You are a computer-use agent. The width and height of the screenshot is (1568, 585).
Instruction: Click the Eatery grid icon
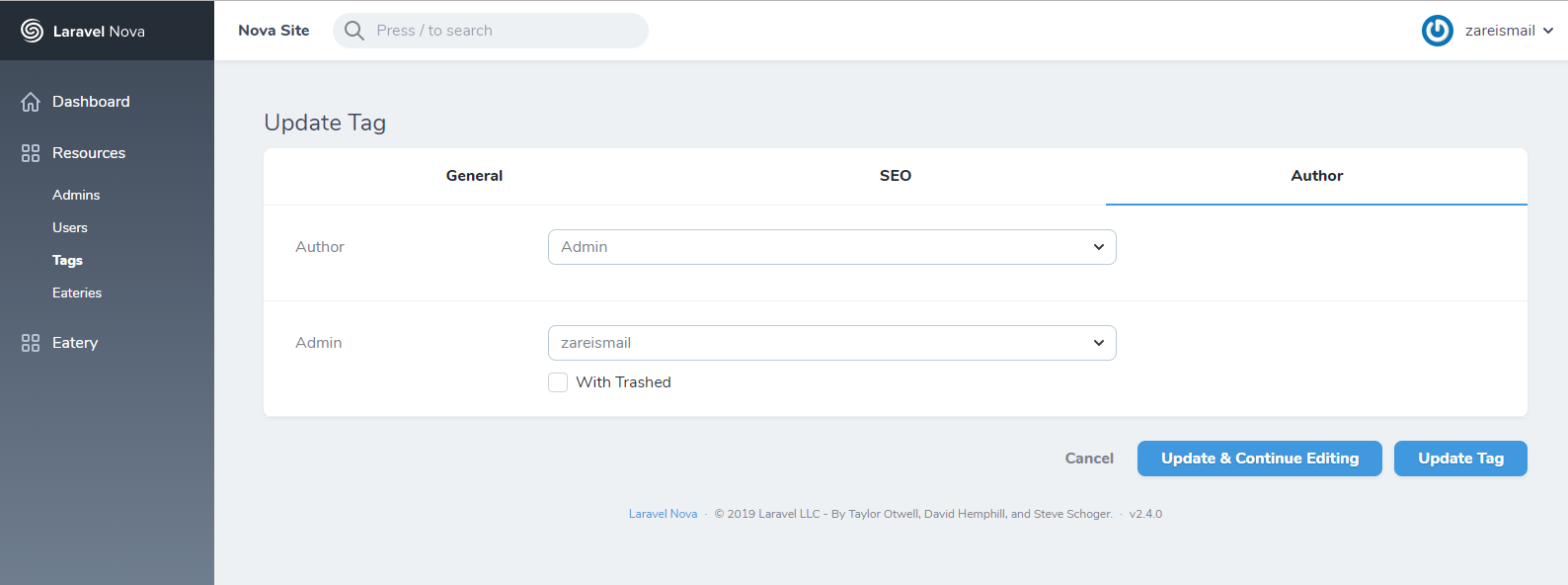click(x=31, y=343)
